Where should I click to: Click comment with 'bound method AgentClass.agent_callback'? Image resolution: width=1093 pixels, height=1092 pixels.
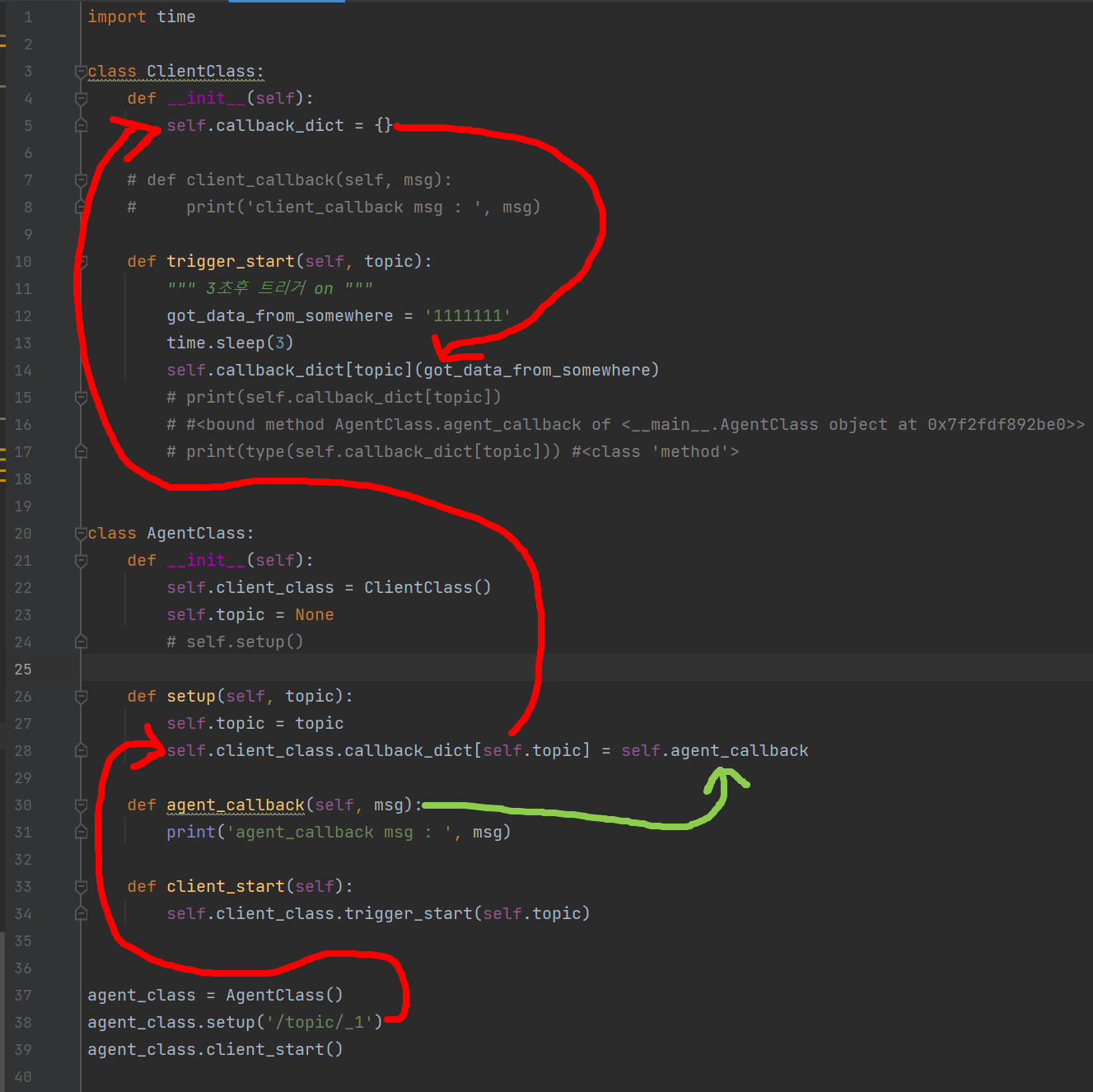coord(626,425)
